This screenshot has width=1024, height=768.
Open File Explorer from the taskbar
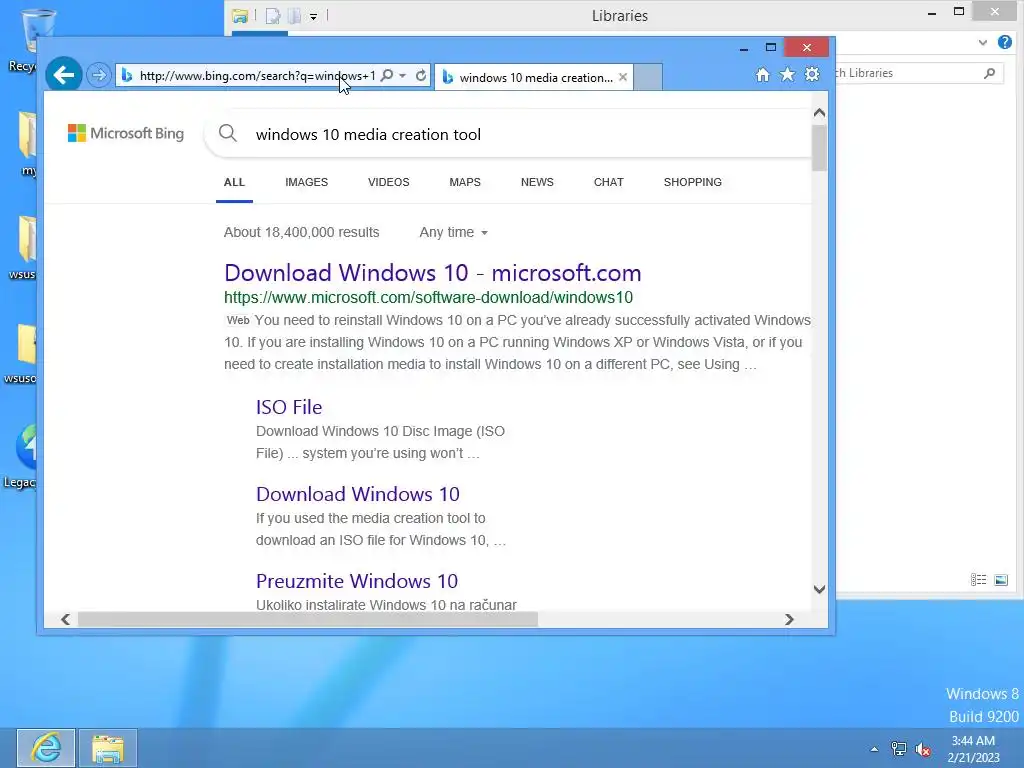(x=108, y=748)
